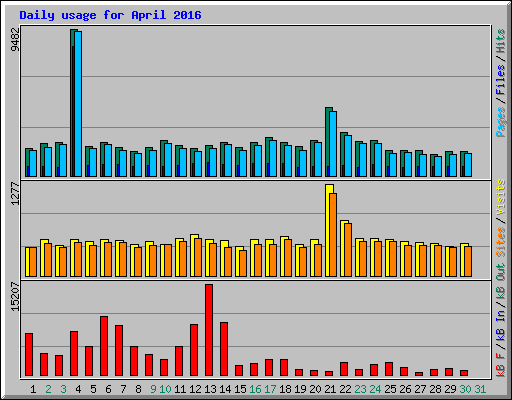Click day 24 on the x-axis
The height and width of the screenshot is (400, 512).
point(375,389)
